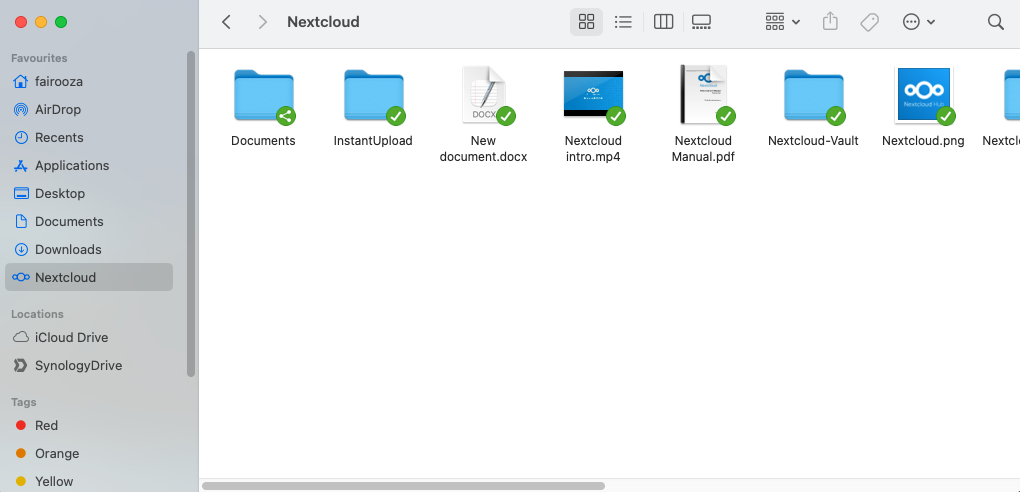Click the yellow minimize window button
The image size is (1020, 492).
pos(41,22)
